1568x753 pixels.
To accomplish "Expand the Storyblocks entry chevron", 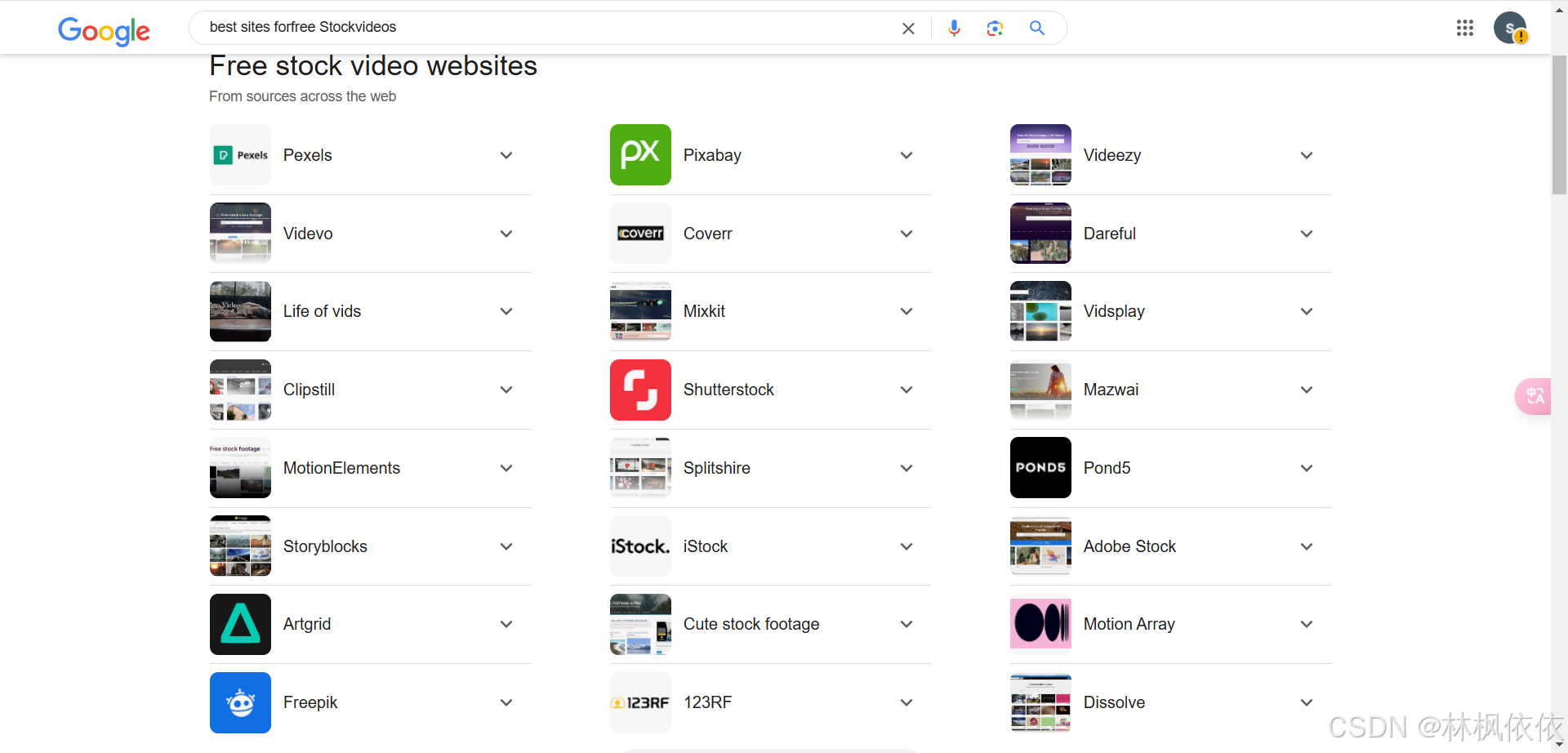I will [x=506, y=546].
